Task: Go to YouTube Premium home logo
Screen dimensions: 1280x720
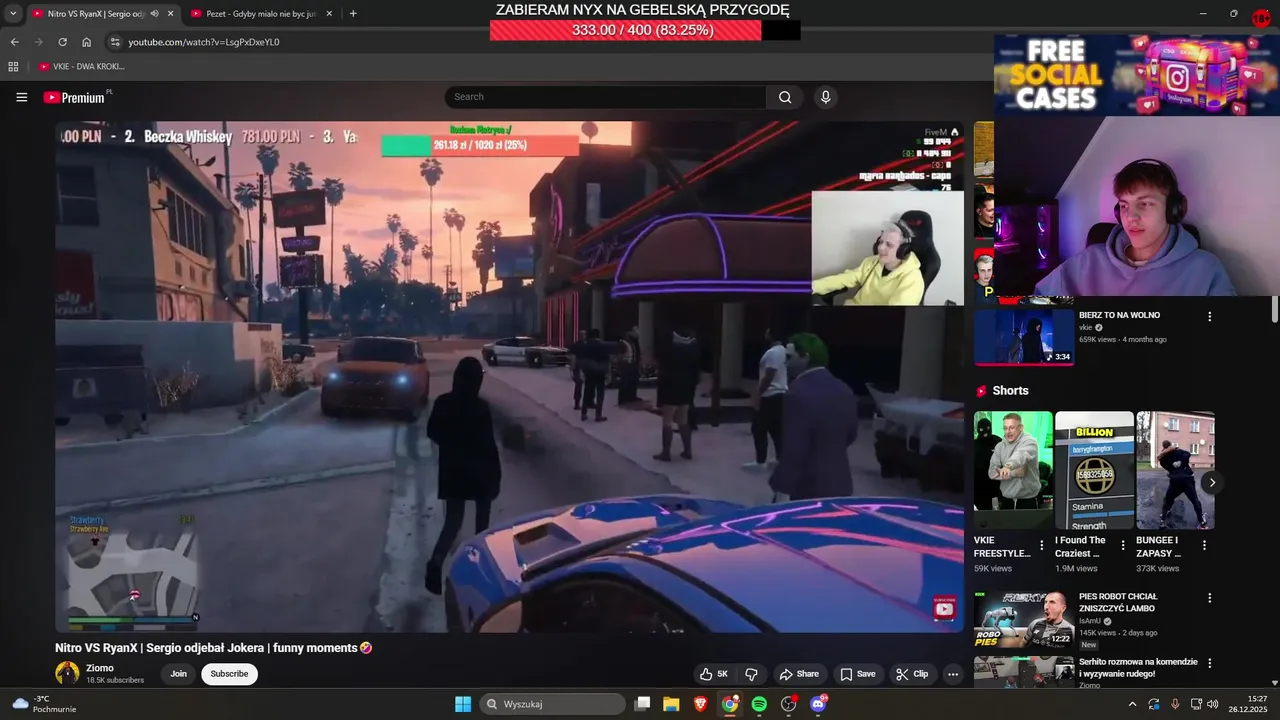Action: 77,97
